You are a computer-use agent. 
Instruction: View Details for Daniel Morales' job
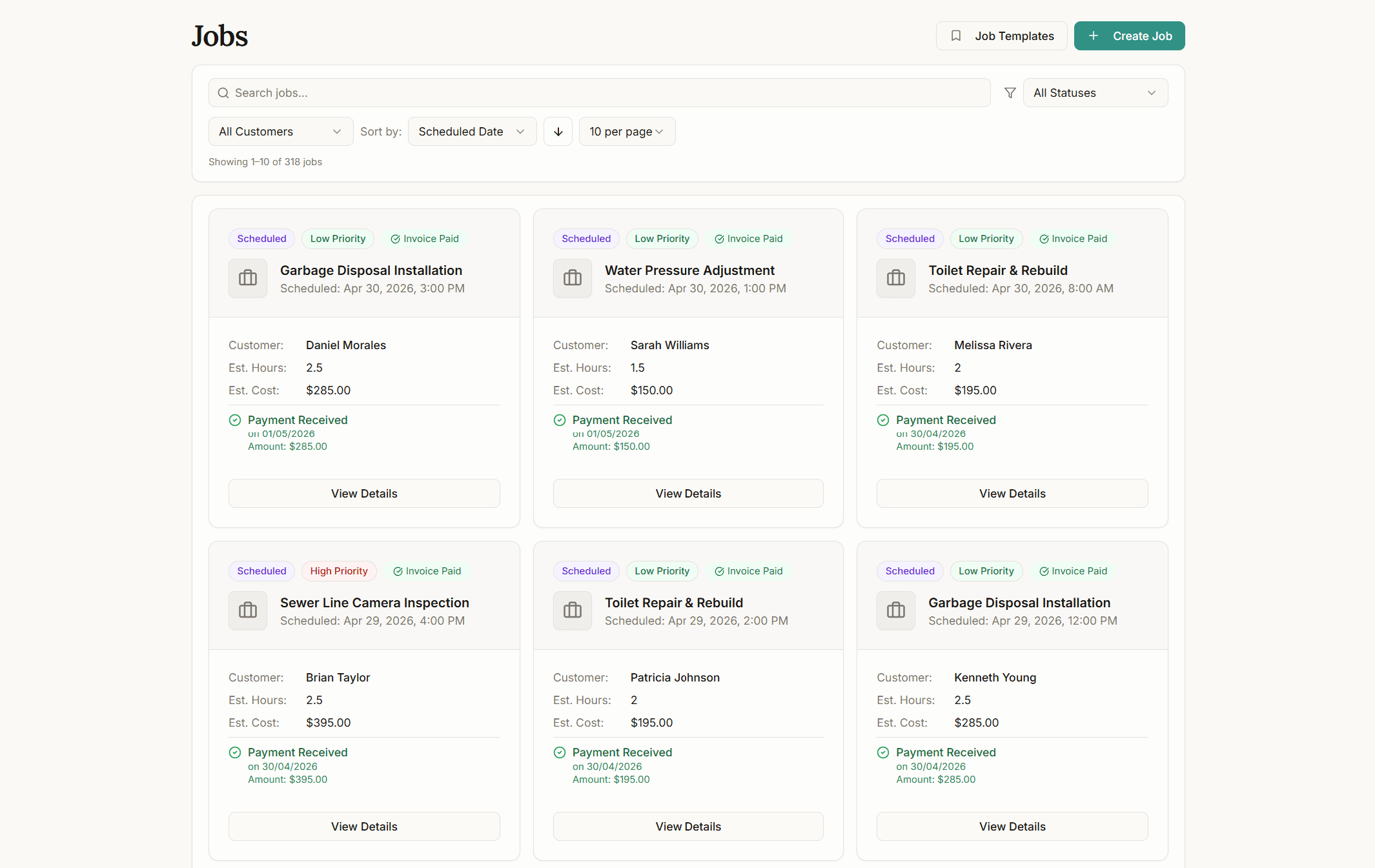click(x=364, y=494)
